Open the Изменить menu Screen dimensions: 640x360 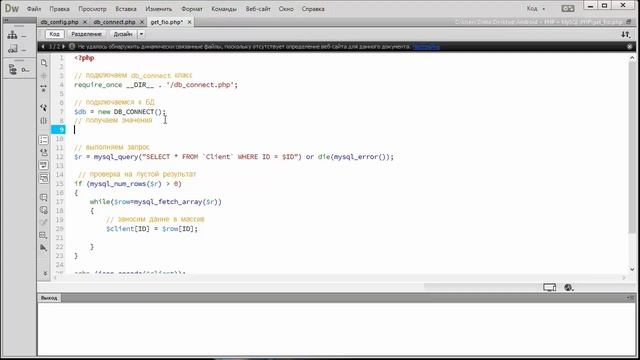pyautogui.click(x=159, y=9)
